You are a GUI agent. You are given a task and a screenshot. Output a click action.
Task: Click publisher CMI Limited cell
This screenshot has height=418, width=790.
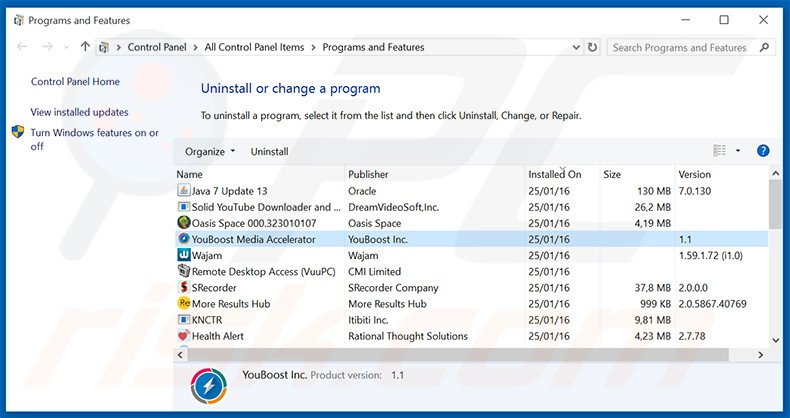(x=374, y=271)
